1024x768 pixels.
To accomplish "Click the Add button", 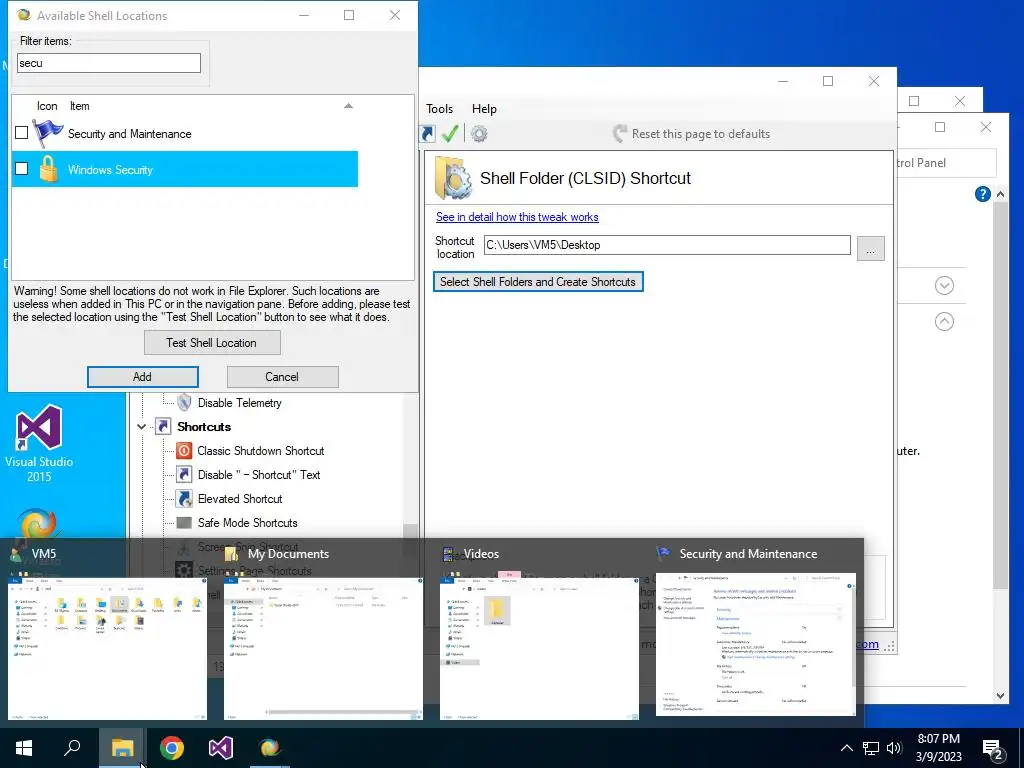I will coord(142,377).
